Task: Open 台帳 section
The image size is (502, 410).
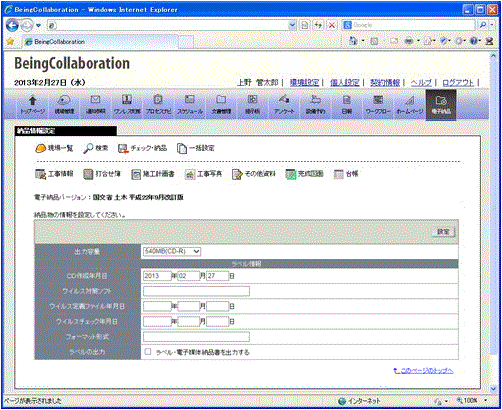Action: click(x=346, y=174)
